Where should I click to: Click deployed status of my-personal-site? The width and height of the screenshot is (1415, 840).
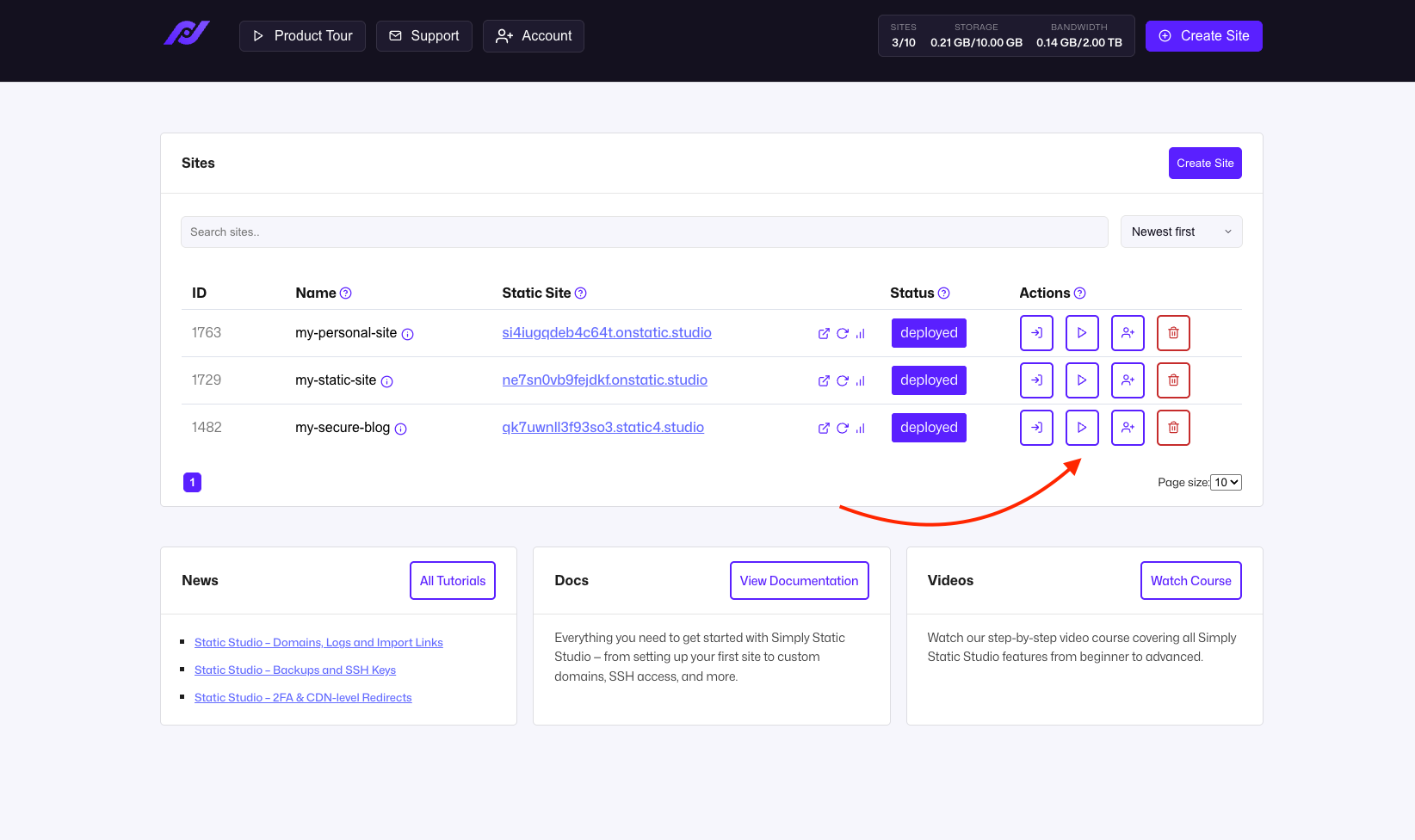[x=929, y=333]
